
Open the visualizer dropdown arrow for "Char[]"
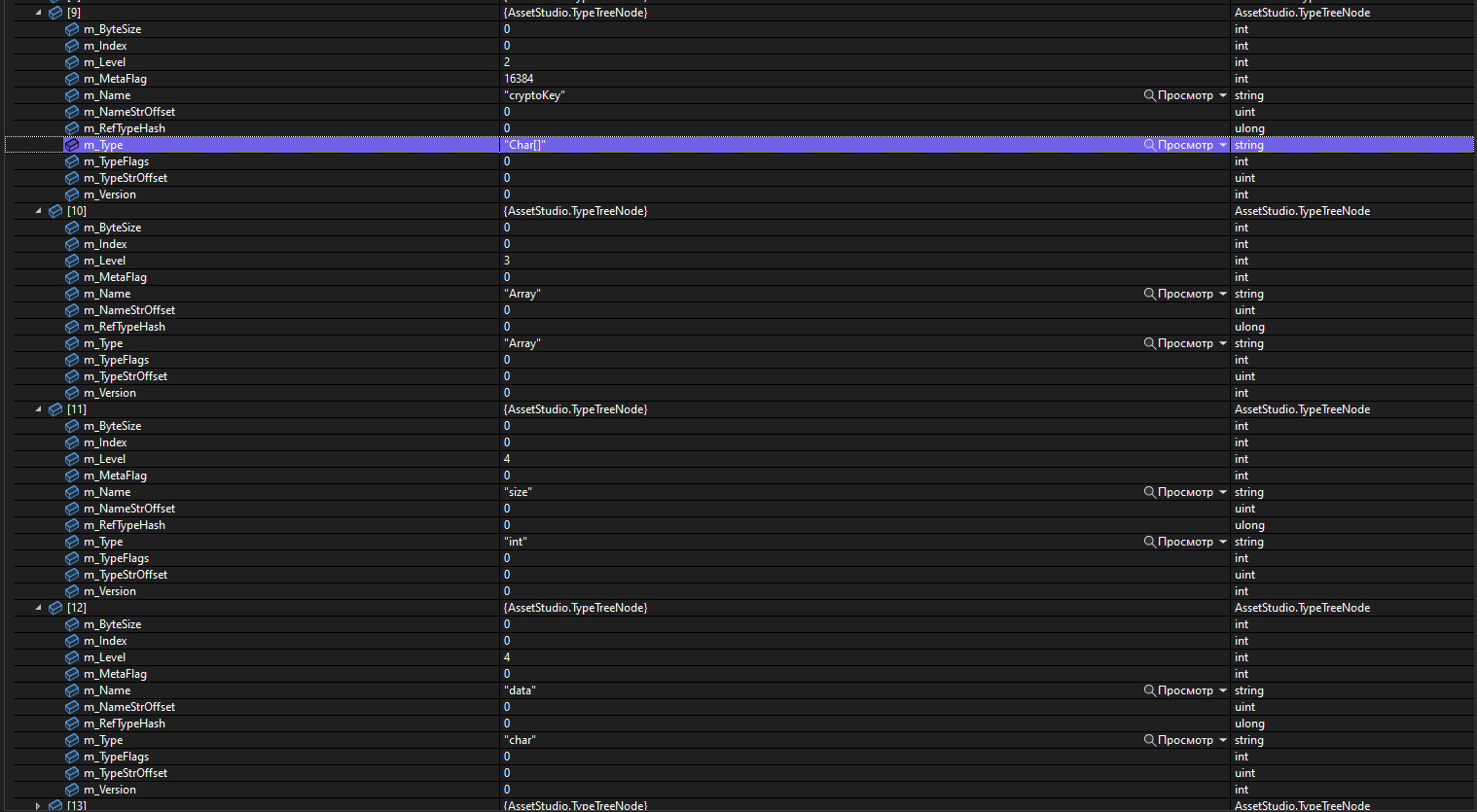tap(1223, 145)
